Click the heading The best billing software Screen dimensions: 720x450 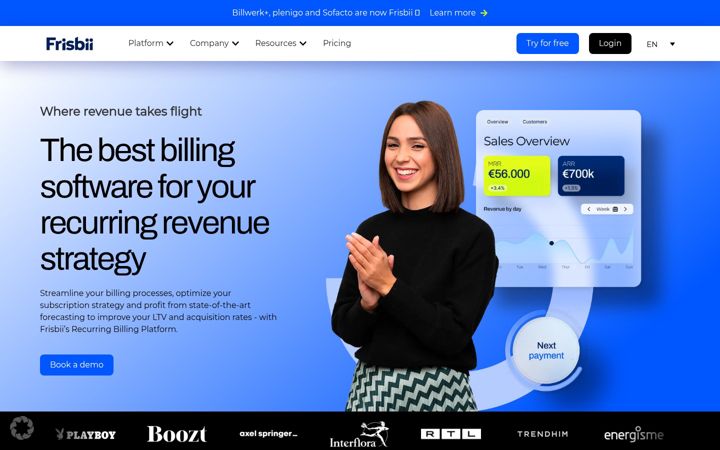[155, 205]
